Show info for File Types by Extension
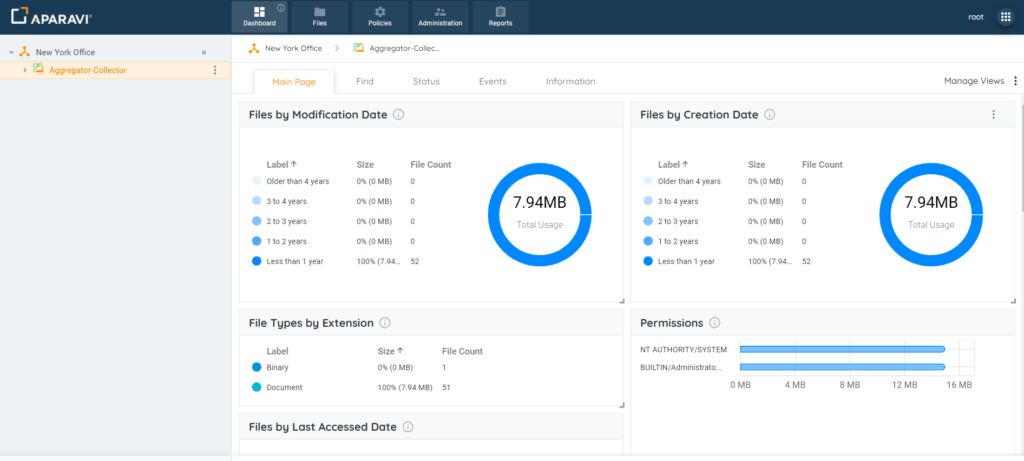The width and height of the screenshot is (1024, 461). (385, 323)
